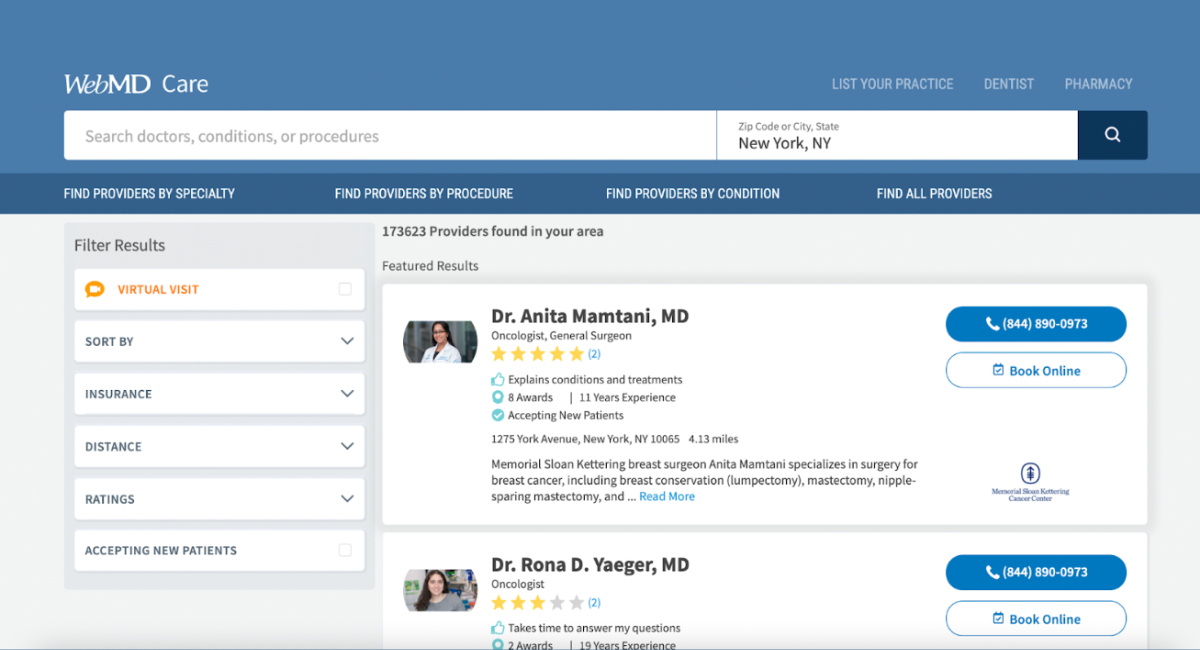Book Online with Dr. Rona D. Yaeger
This screenshot has width=1200, height=650.
pos(1036,618)
